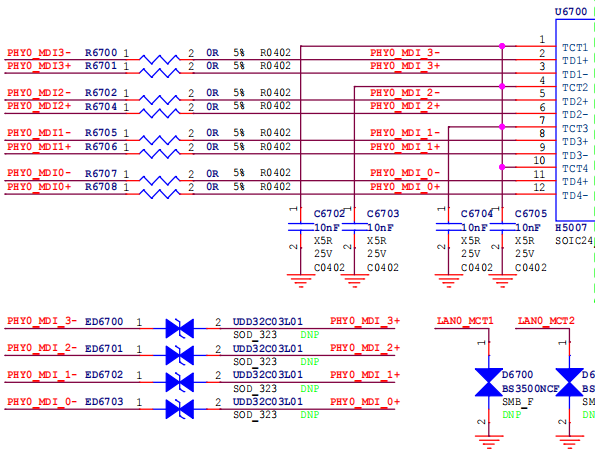
Task: Select the PHY0_MDI3- input net label
Action: 39,53
